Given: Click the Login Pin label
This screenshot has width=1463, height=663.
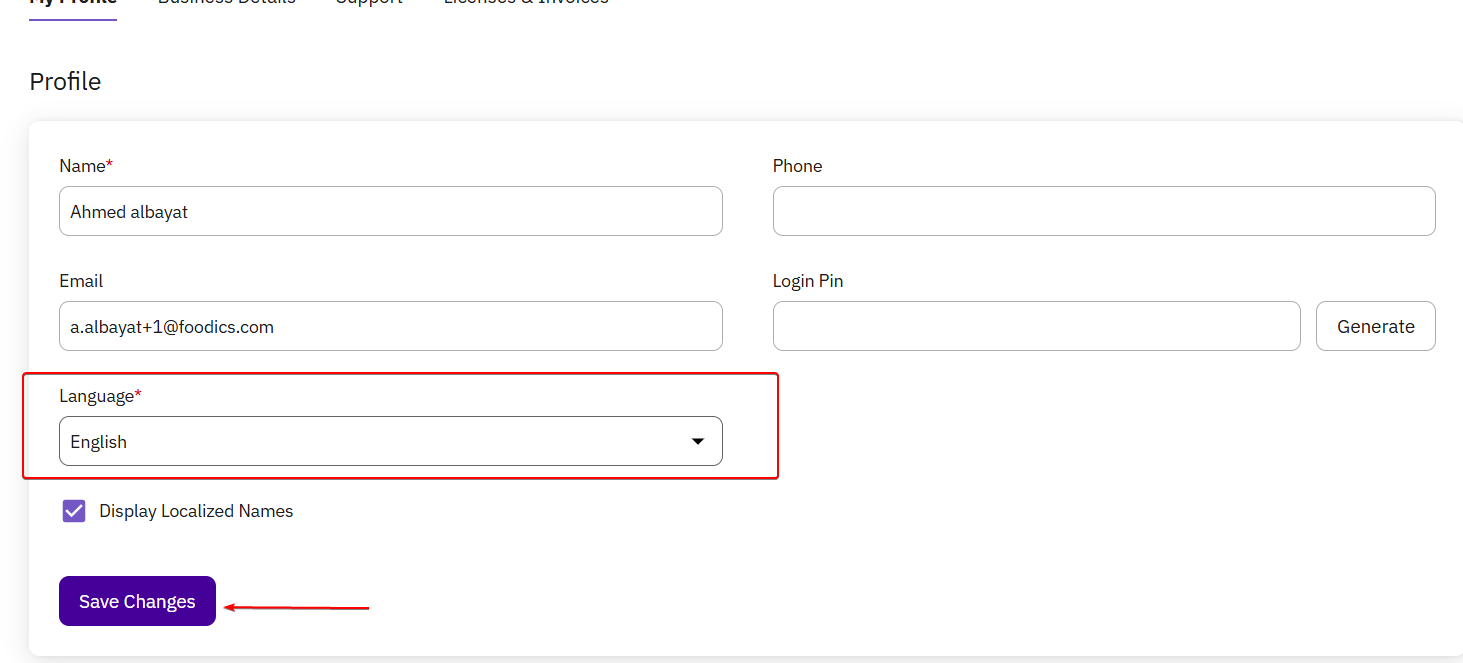Looking at the screenshot, I should 808,281.
